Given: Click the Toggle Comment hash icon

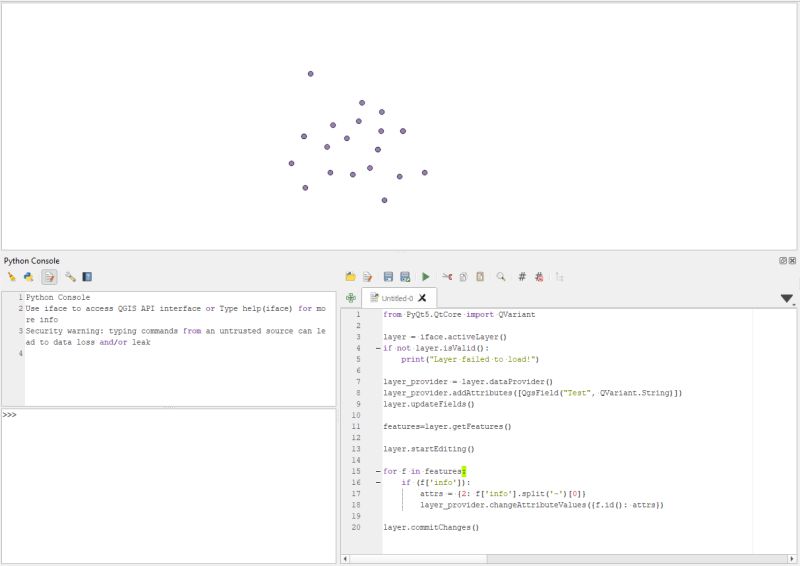Looking at the screenshot, I should coord(522,277).
